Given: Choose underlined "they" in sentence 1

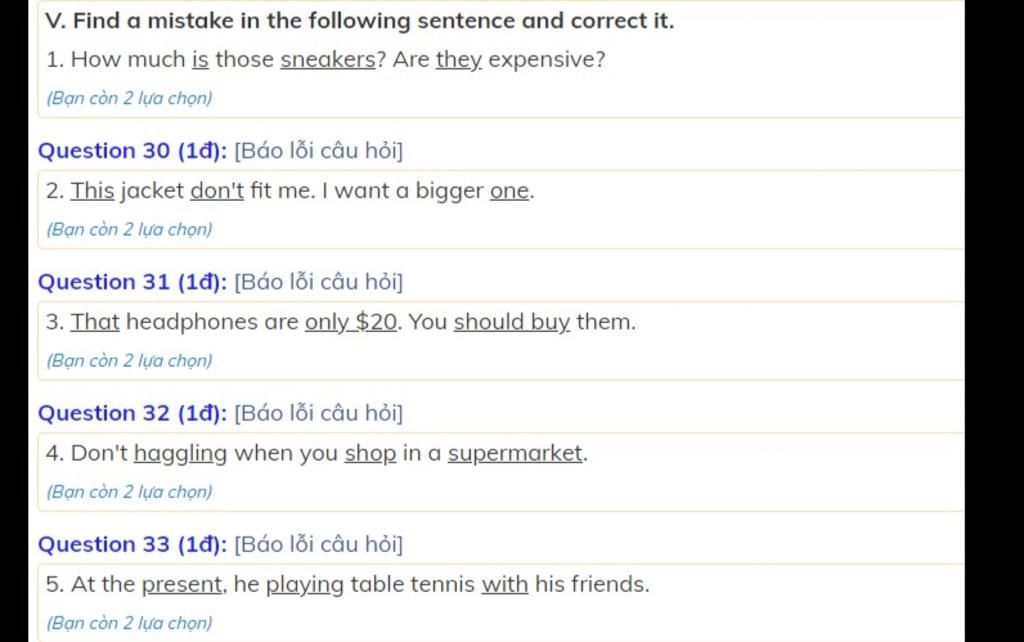Looking at the screenshot, I should [459, 60].
